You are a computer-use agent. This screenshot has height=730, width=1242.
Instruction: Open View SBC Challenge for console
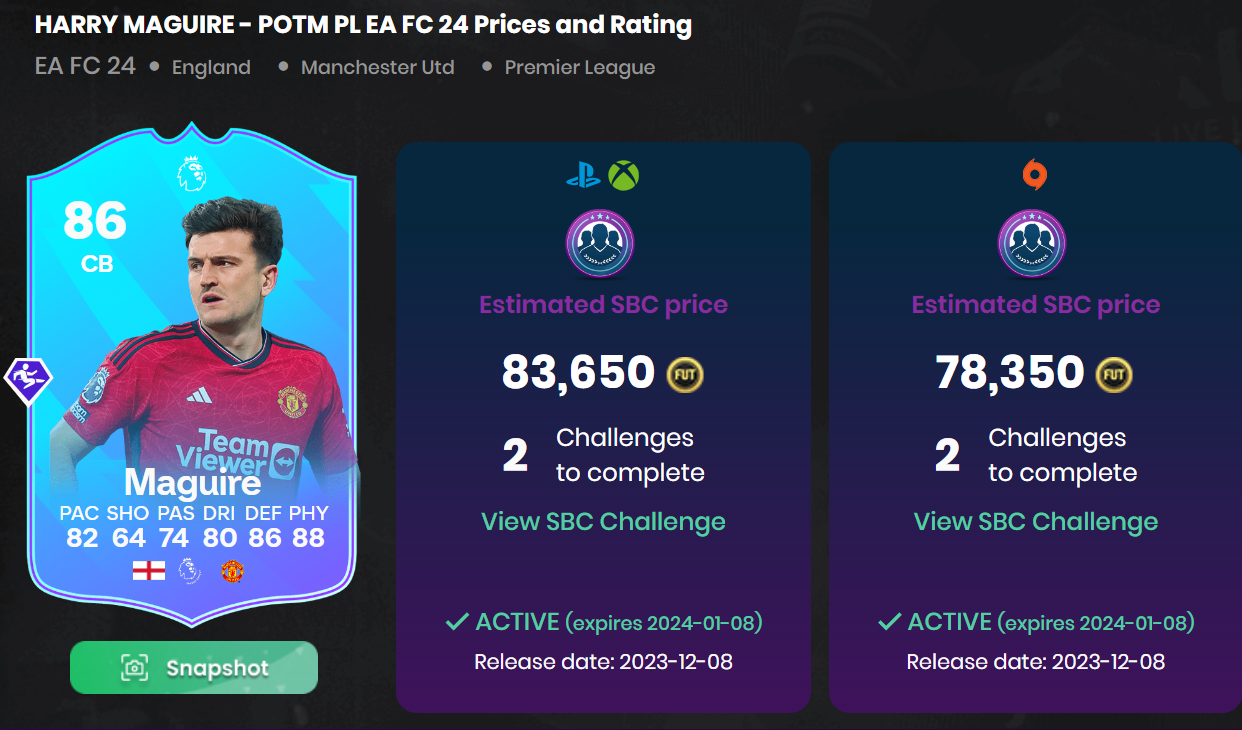click(x=603, y=521)
